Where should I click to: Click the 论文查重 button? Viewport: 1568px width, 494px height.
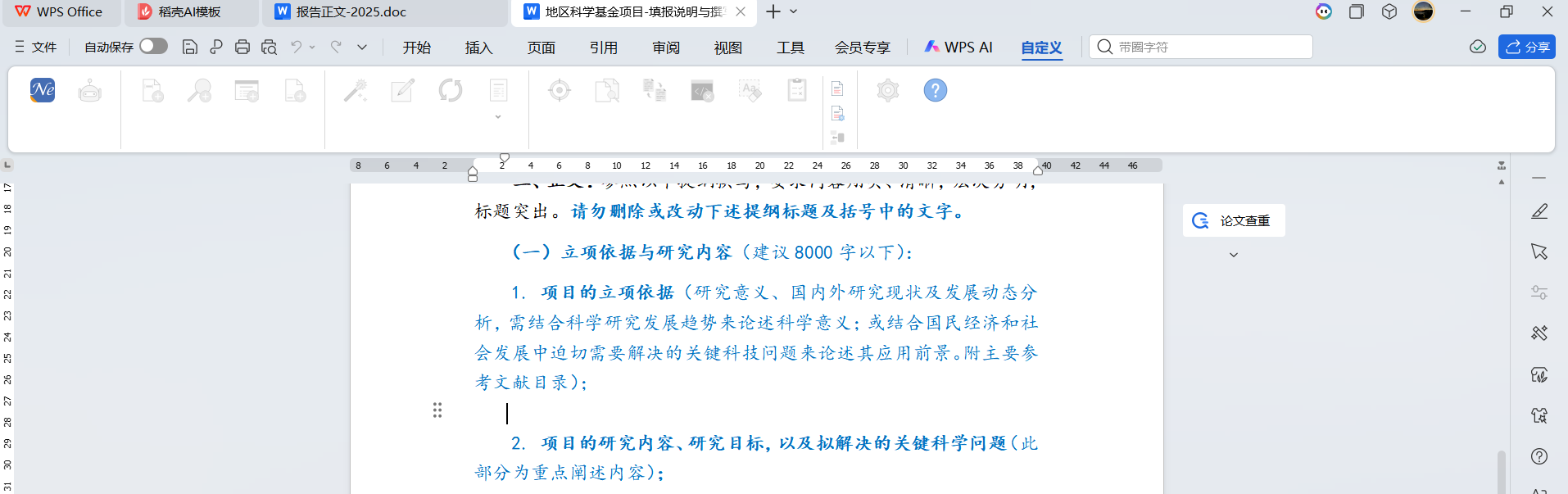(x=1234, y=220)
